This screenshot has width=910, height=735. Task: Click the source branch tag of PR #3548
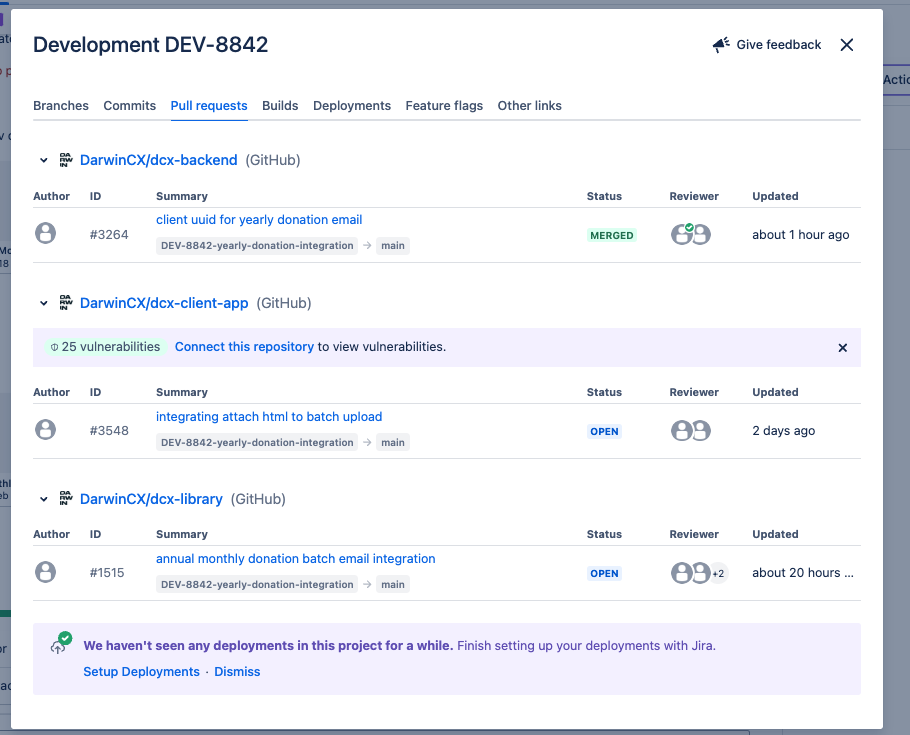point(257,442)
